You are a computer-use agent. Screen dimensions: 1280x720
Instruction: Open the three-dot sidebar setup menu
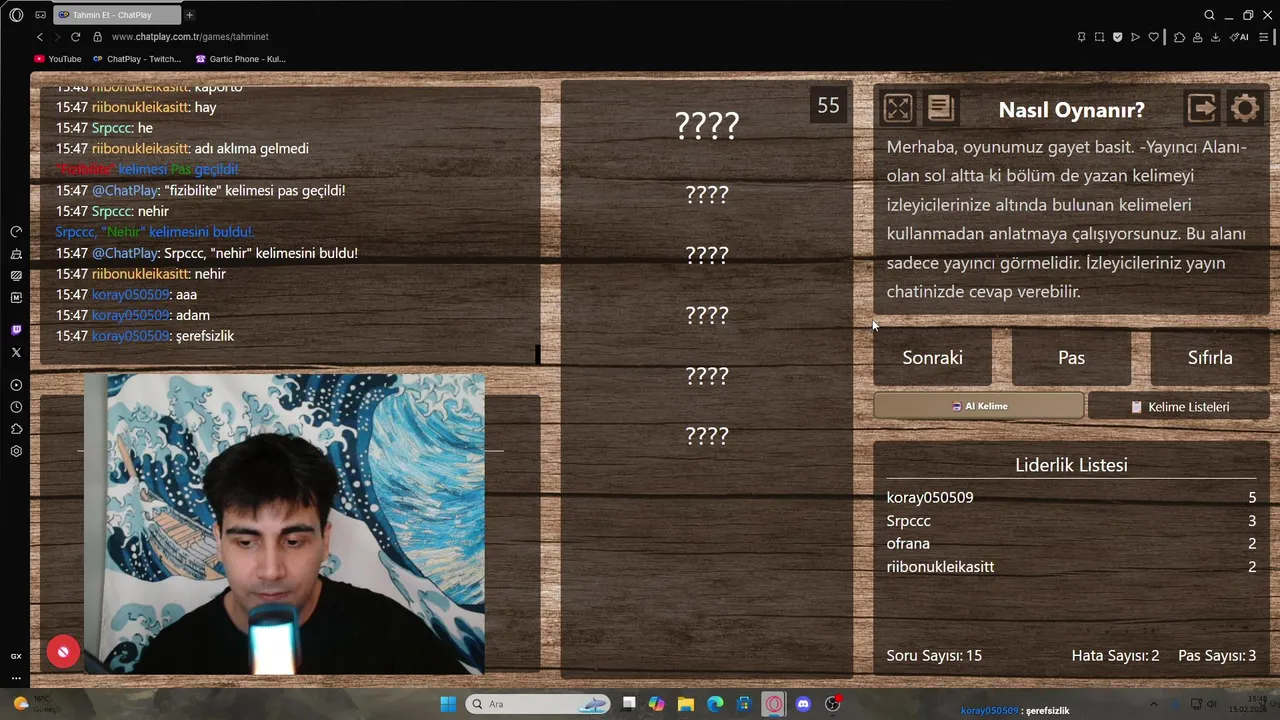16,678
